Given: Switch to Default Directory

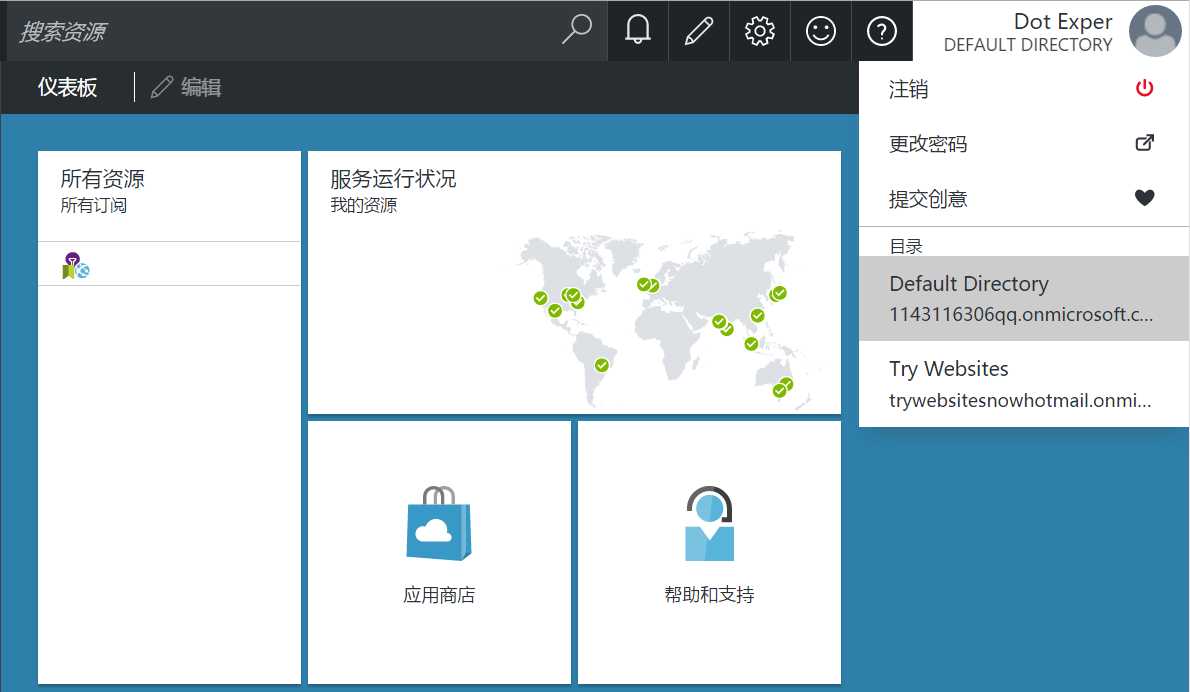Looking at the screenshot, I should pyautogui.click(x=1022, y=298).
